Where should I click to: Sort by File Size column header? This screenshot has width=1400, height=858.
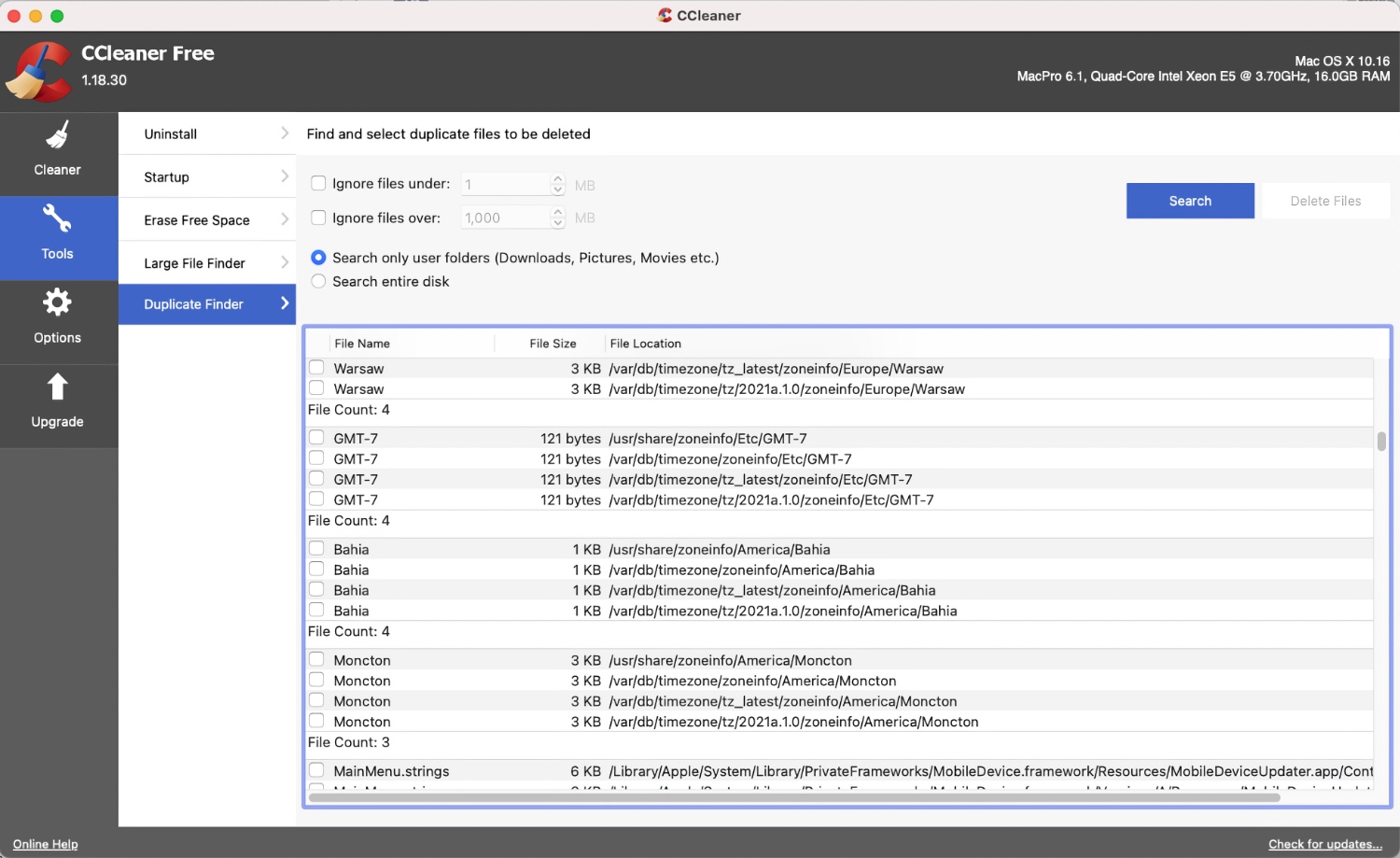click(553, 344)
